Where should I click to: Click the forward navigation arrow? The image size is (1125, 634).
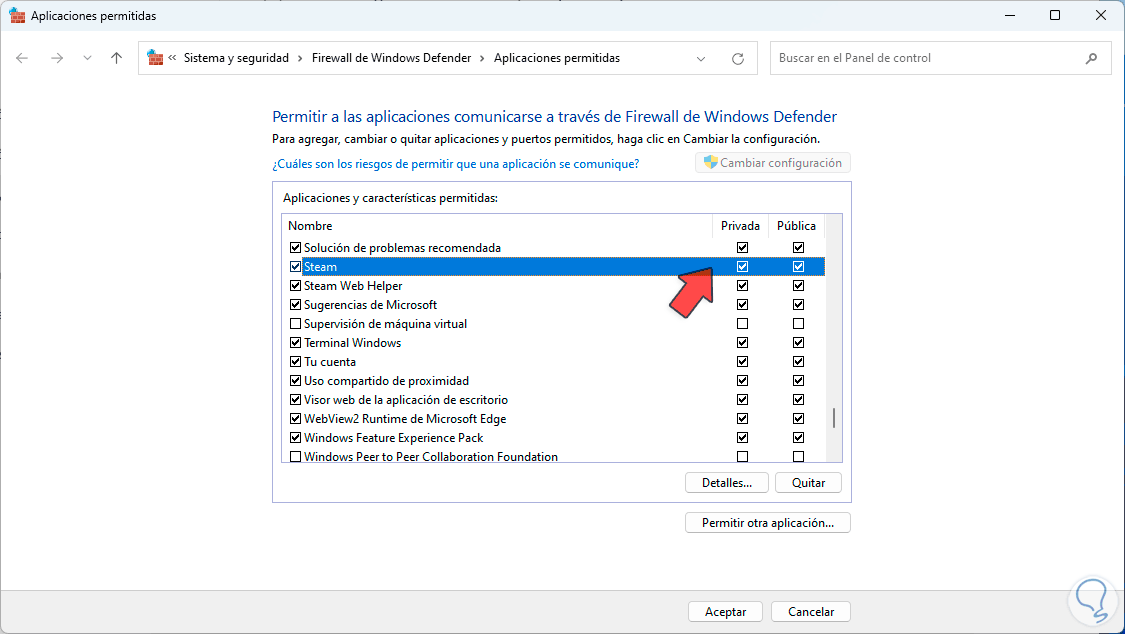coord(57,58)
